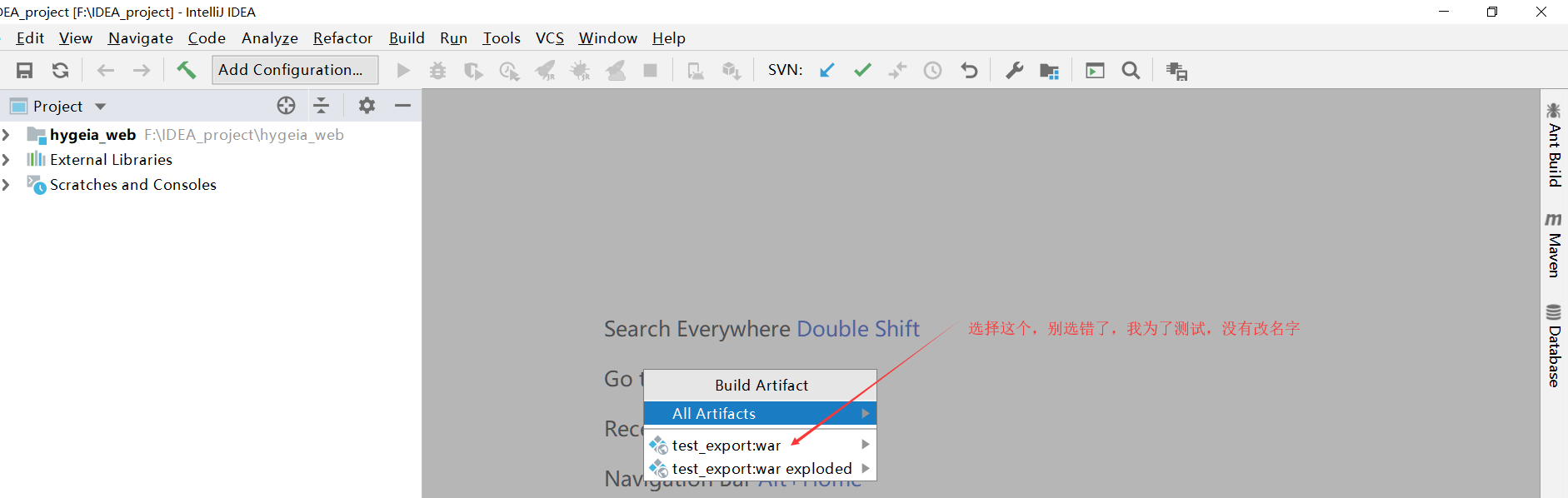
Task: Click the green Run play icon
Action: [403, 71]
